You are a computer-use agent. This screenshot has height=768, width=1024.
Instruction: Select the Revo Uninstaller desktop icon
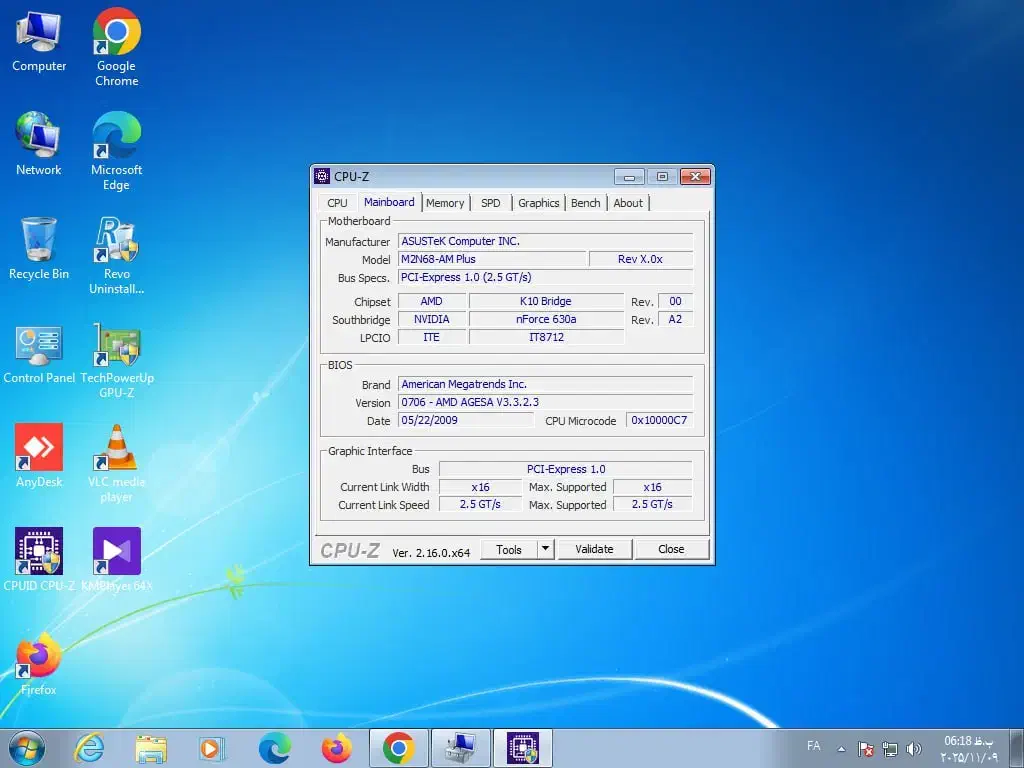coord(117,242)
